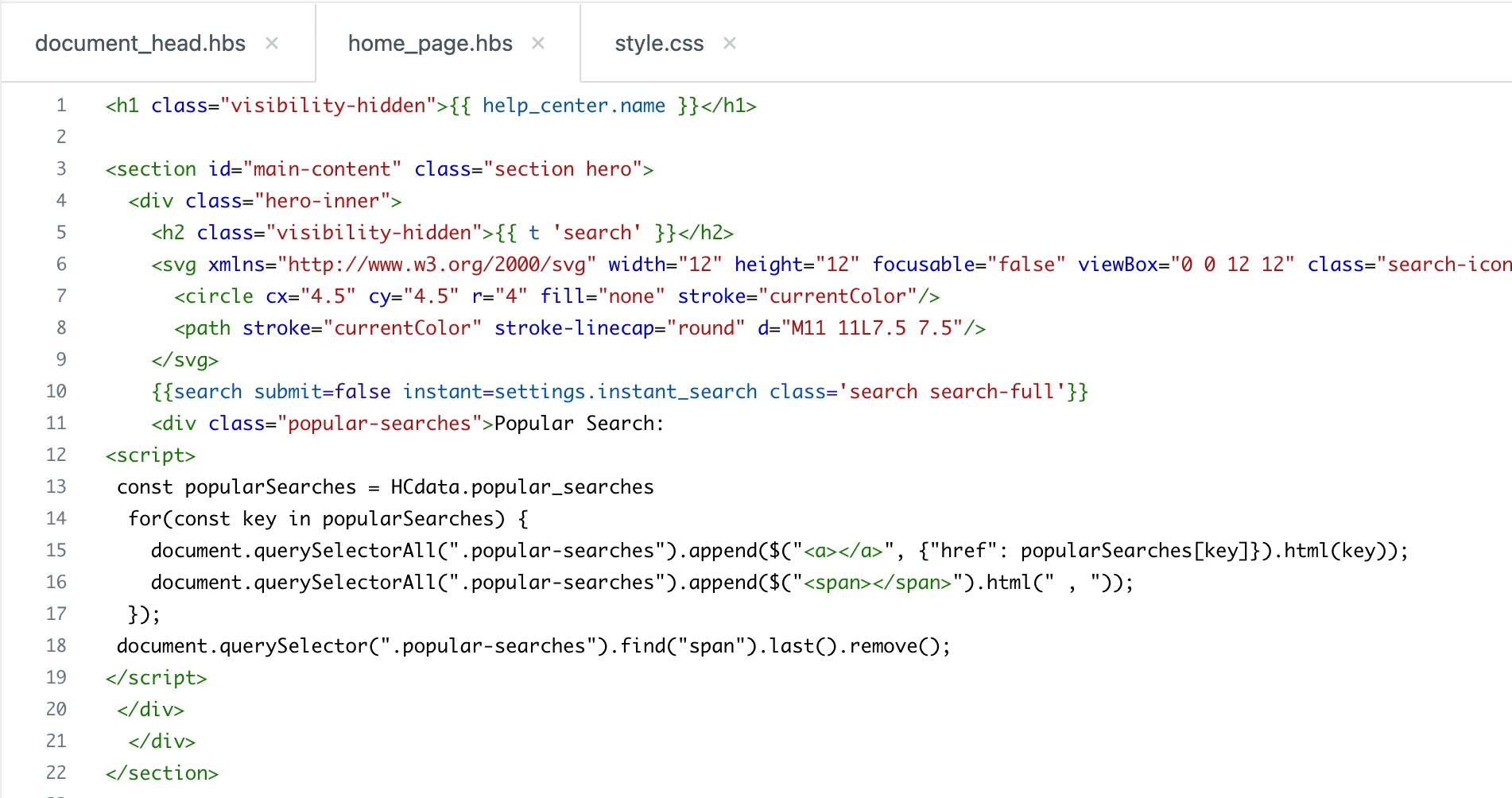Click the help_center.name expression
The width and height of the screenshot is (1512, 798).
pyautogui.click(x=574, y=106)
